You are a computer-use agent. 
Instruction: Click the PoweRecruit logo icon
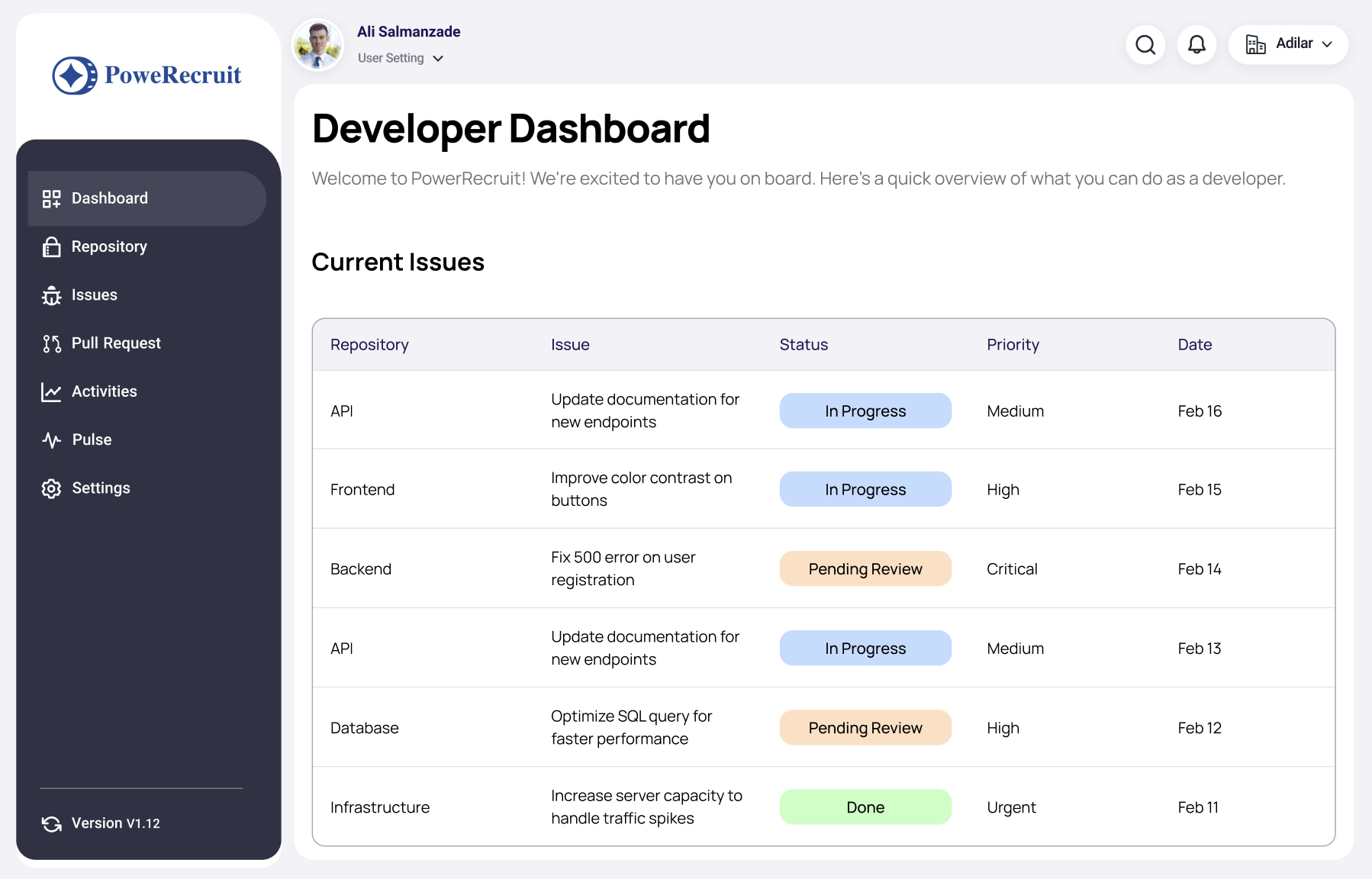point(74,76)
